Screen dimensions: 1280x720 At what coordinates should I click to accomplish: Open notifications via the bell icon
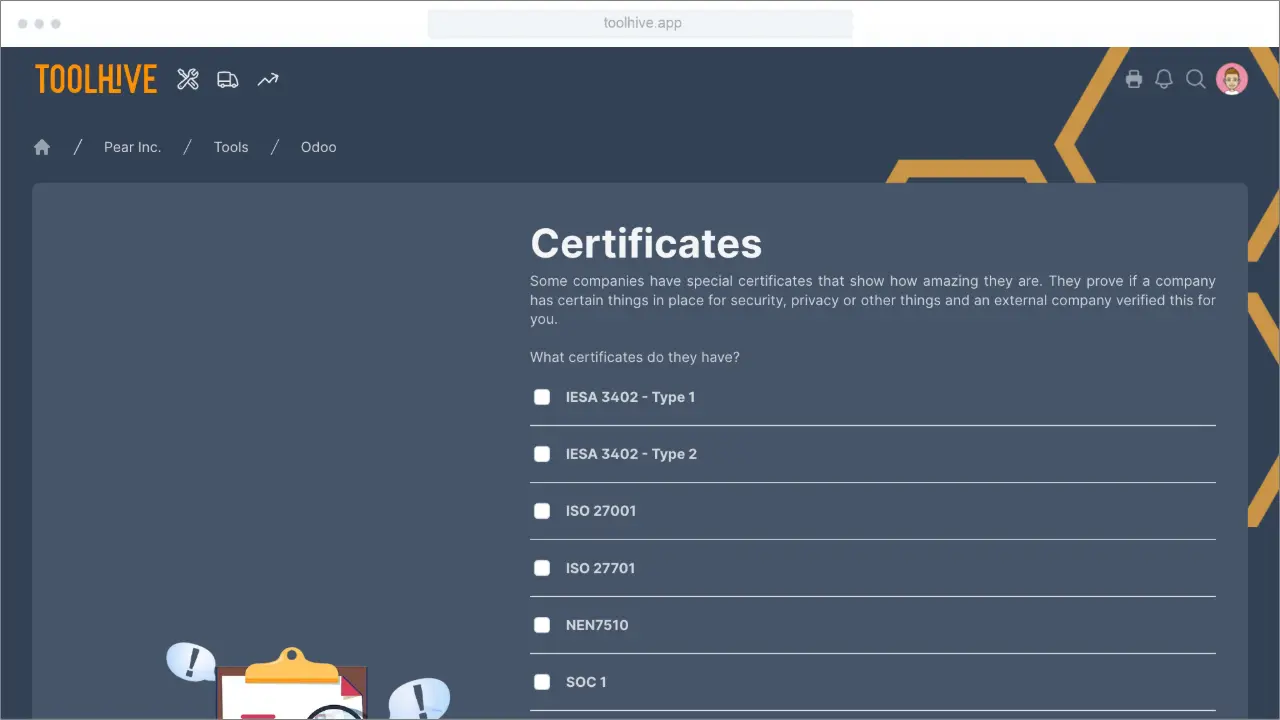coord(1164,79)
